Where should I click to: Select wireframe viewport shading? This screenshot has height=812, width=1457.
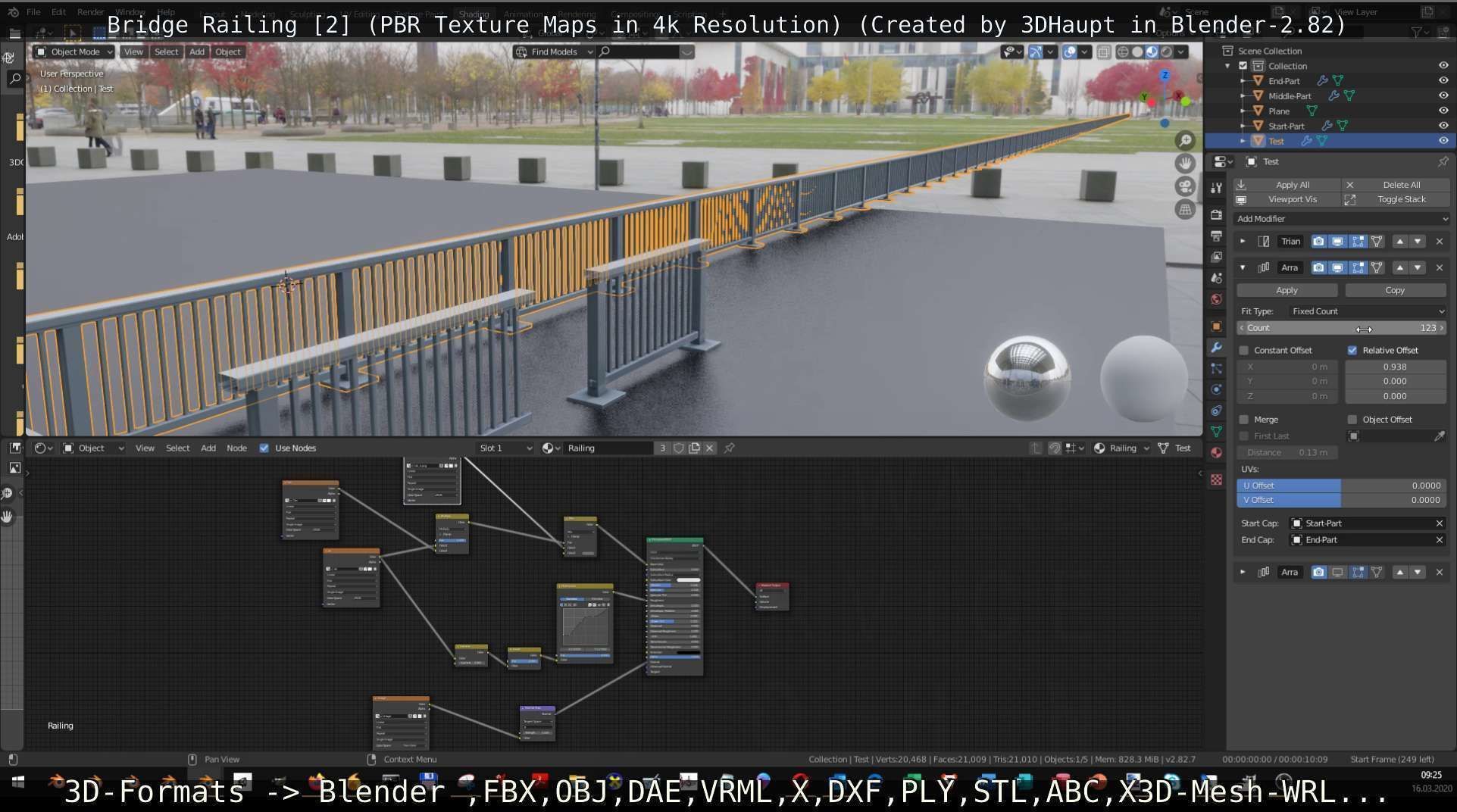pyautogui.click(x=1123, y=52)
